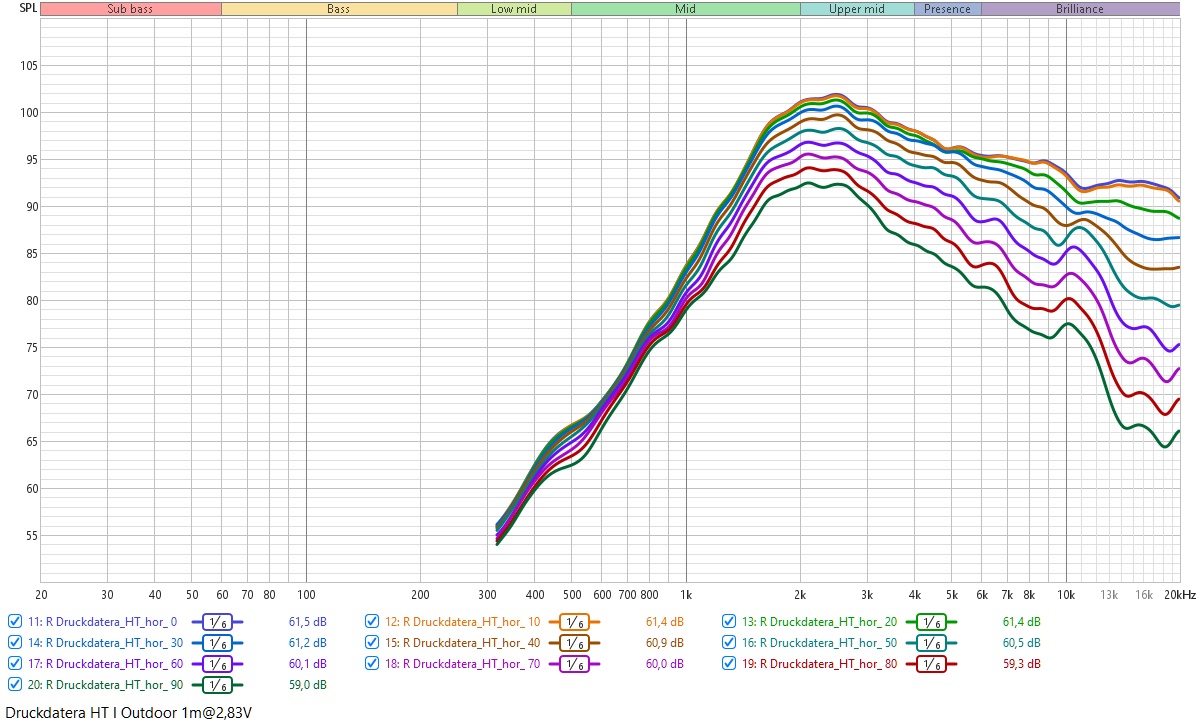The width and height of the screenshot is (1200, 727).
Task: Disable the trace 13 HT_hor_20 checkbox
Action: click(x=729, y=622)
